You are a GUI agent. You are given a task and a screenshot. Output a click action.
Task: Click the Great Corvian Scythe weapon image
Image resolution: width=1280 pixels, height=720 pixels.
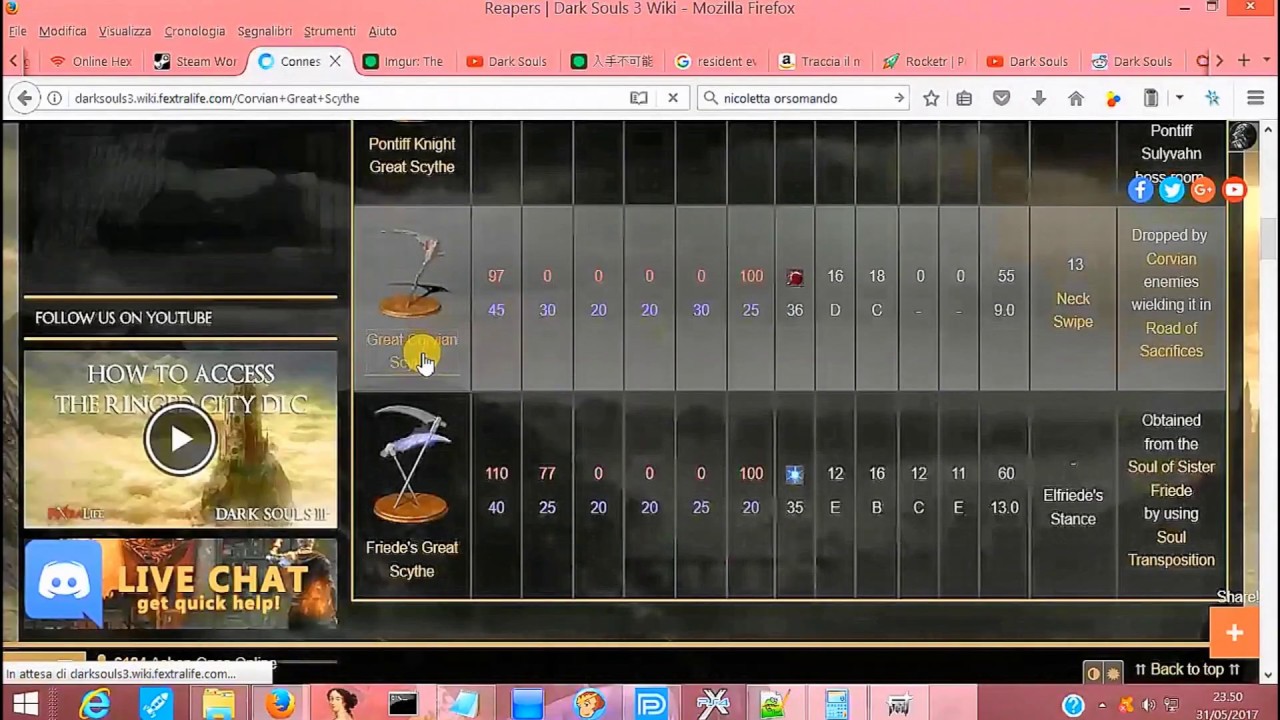point(412,274)
